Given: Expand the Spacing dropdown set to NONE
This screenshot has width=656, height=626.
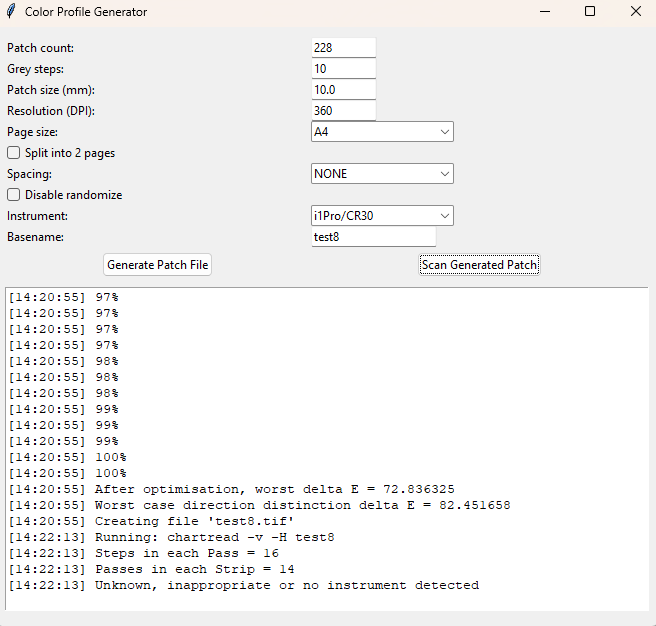Looking at the screenshot, I should [x=382, y=174].
